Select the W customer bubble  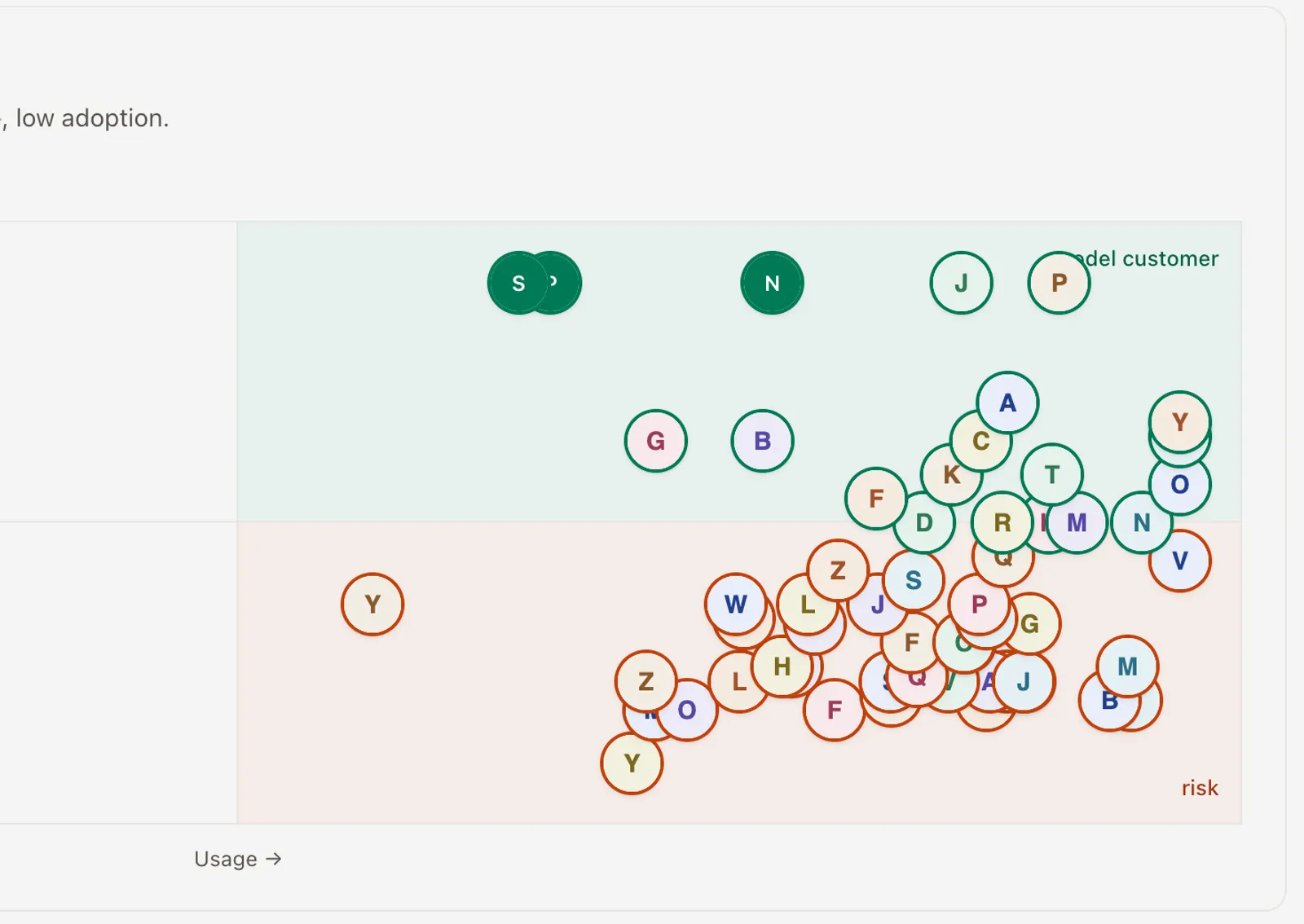(736, 605)
